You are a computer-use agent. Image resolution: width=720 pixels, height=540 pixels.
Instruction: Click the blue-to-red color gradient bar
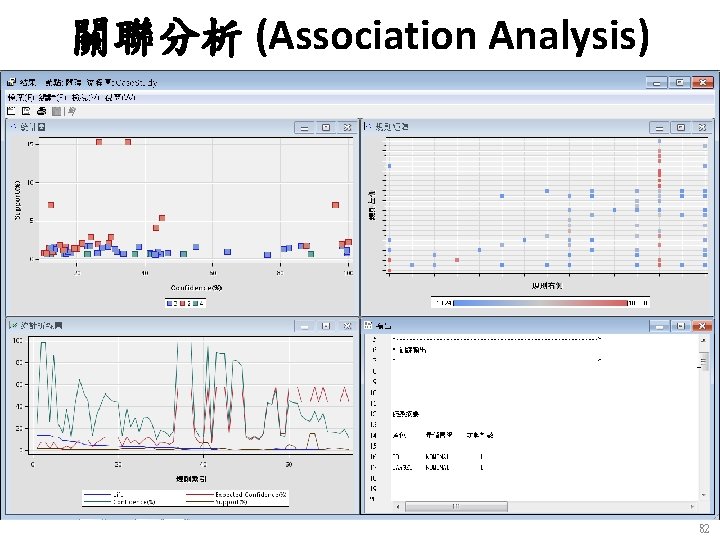point(540,303)
